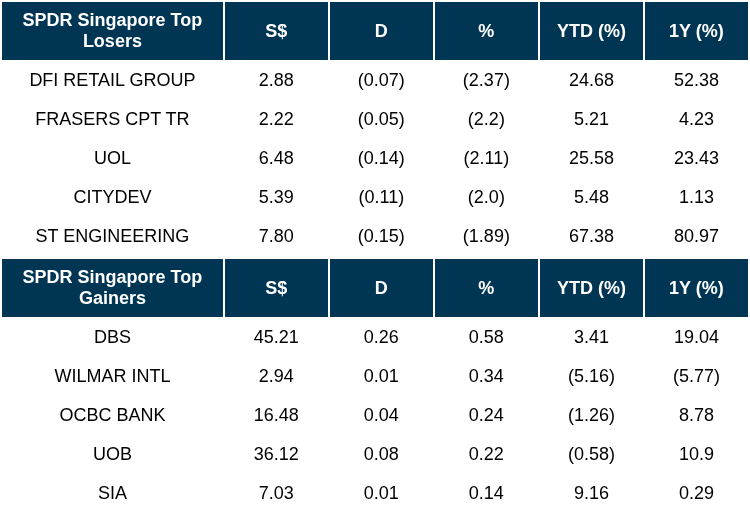Click the 1Y (%) header in Gainers table
This screenshot has width=750, height=514.
tap(696, 288)
